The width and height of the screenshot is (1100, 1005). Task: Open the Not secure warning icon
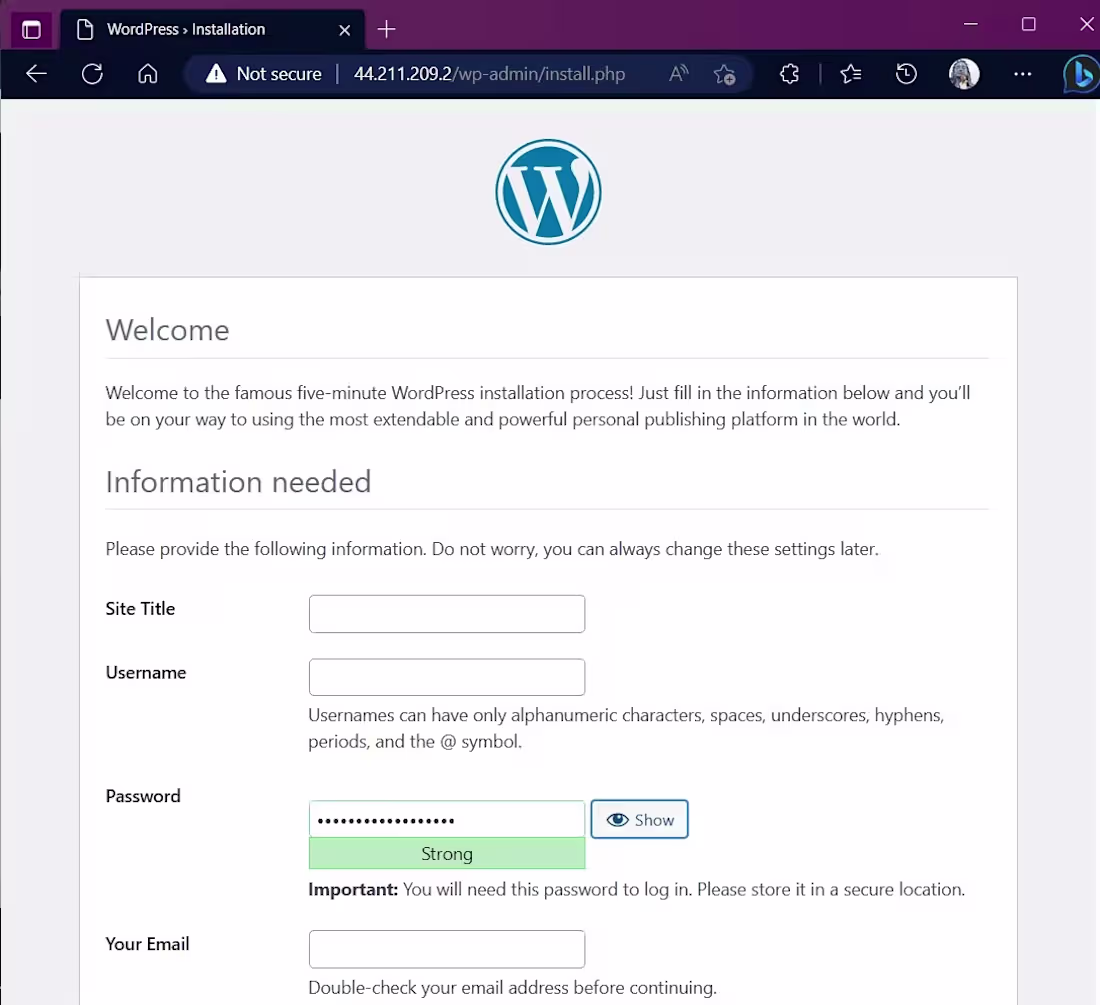pyautogui.click(x=213, y=74)
